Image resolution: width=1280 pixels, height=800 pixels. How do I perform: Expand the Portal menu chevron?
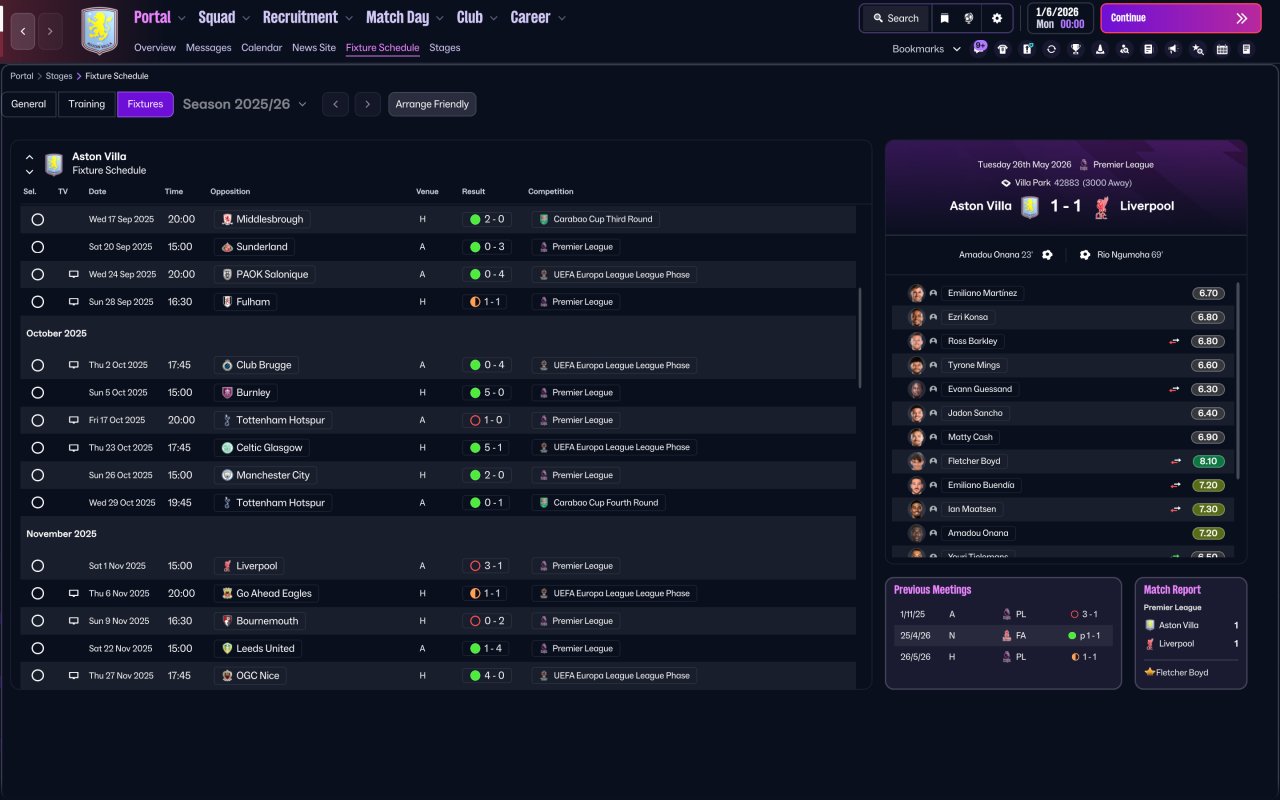(182, 18)
